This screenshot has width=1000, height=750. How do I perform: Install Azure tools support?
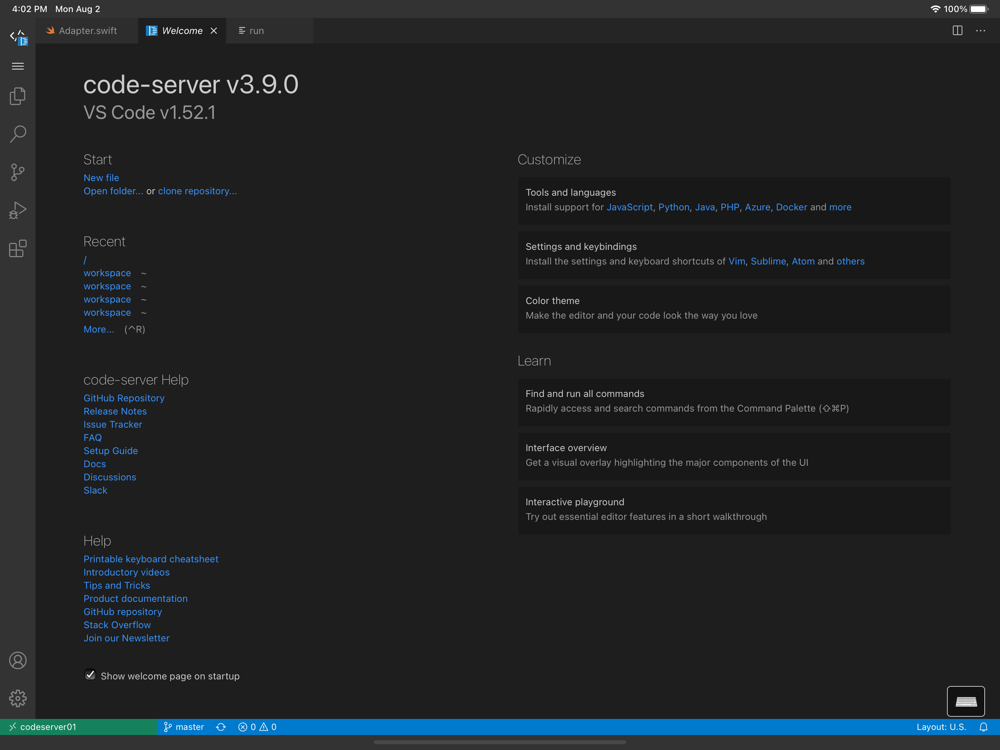click(x=757, y=207)
